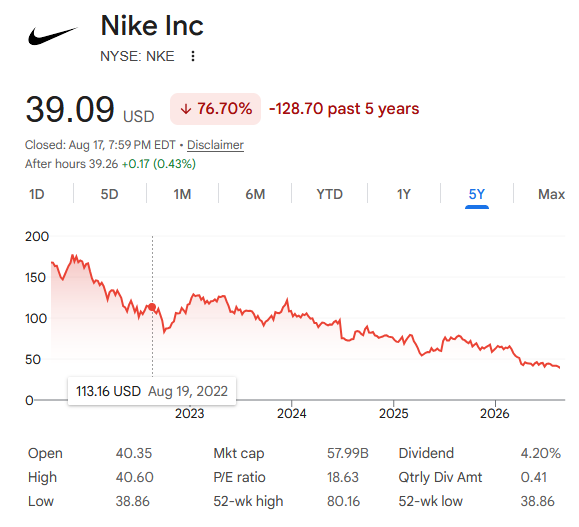Select the active 5Y tab

[477, 194]
